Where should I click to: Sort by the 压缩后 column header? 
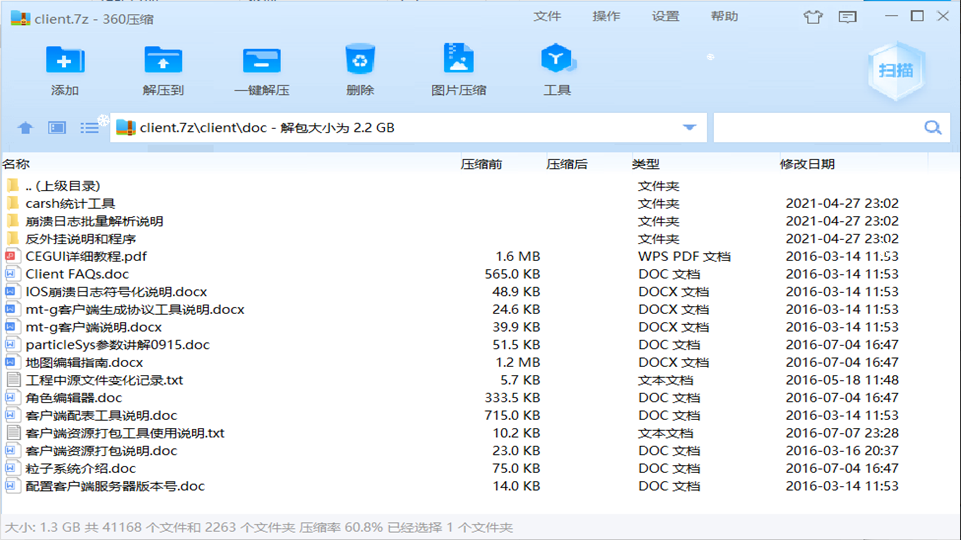[567, 164]
